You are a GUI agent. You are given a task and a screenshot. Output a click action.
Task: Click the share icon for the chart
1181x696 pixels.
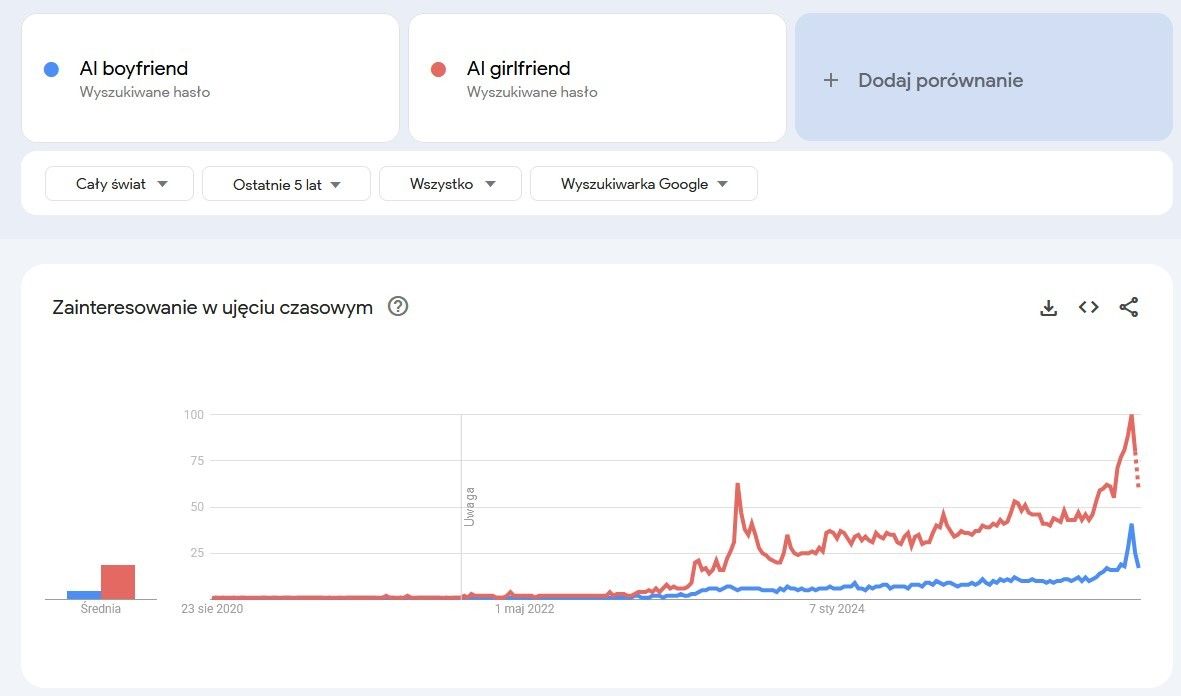[1129, 308]
